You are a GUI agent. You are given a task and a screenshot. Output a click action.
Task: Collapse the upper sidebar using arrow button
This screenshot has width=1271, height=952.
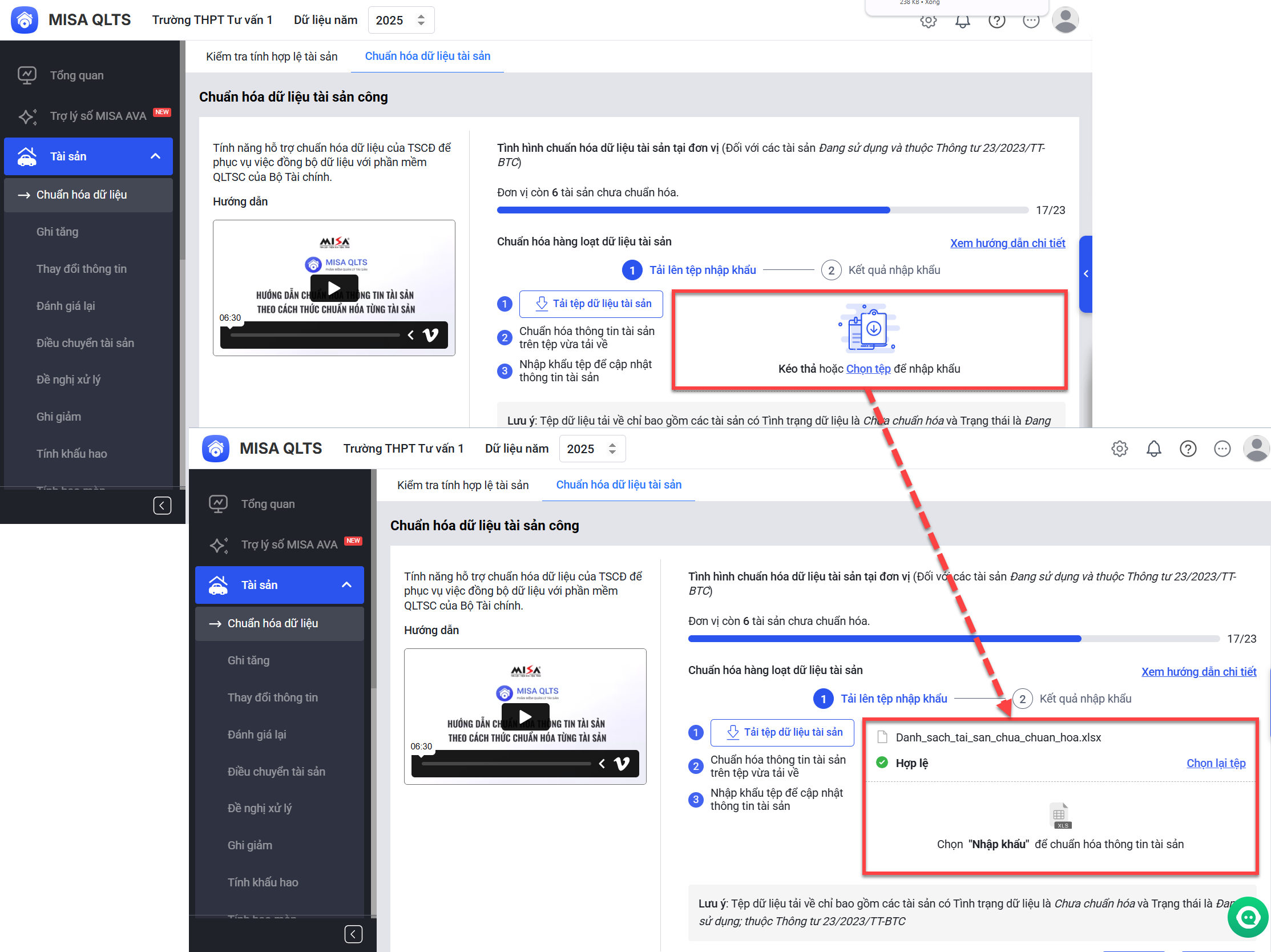point(162,506)
